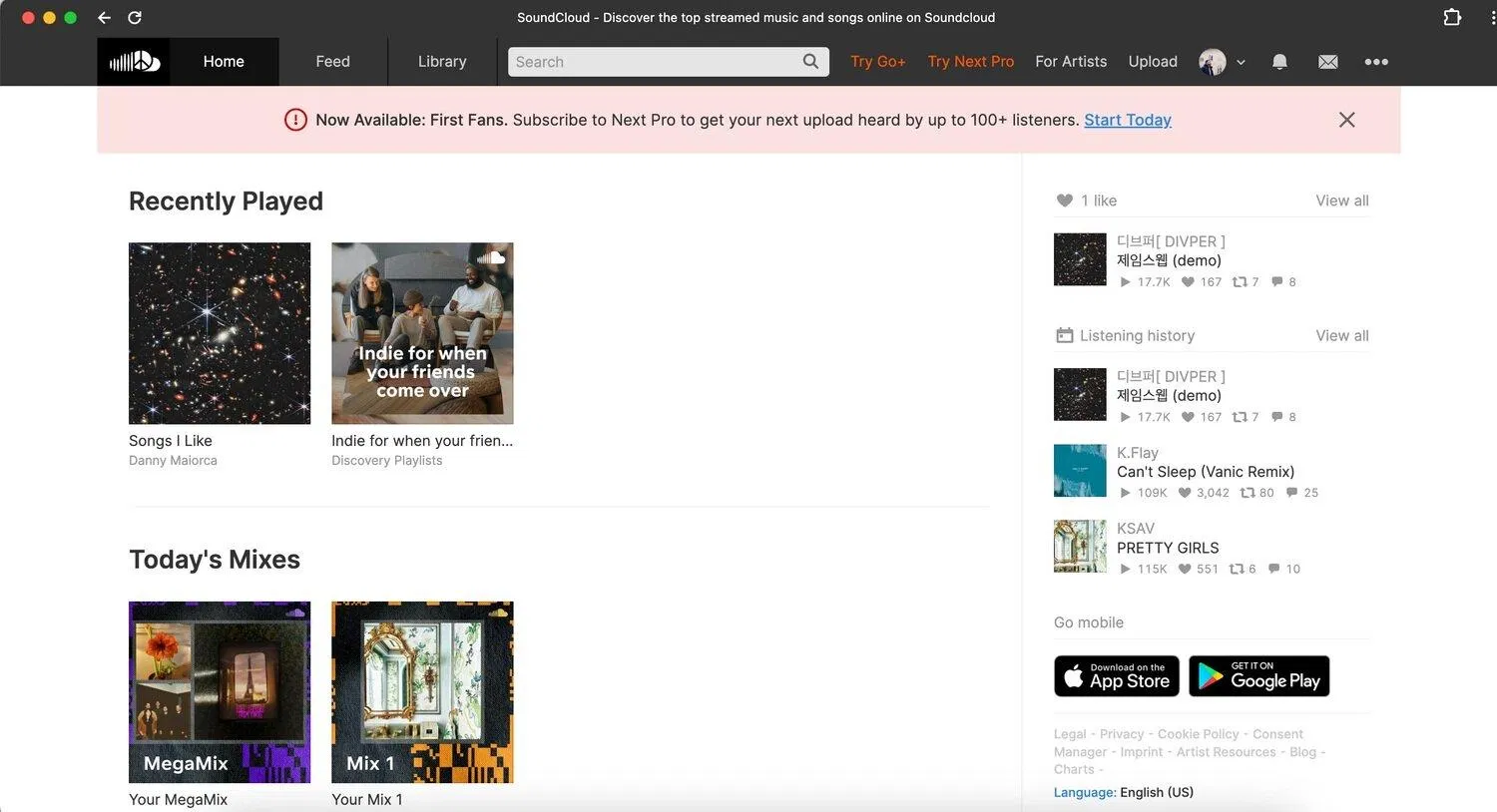Expand the profile avatar dropdown
The width and height of the screenshot is (1497, 812).
pos(1220,61)
